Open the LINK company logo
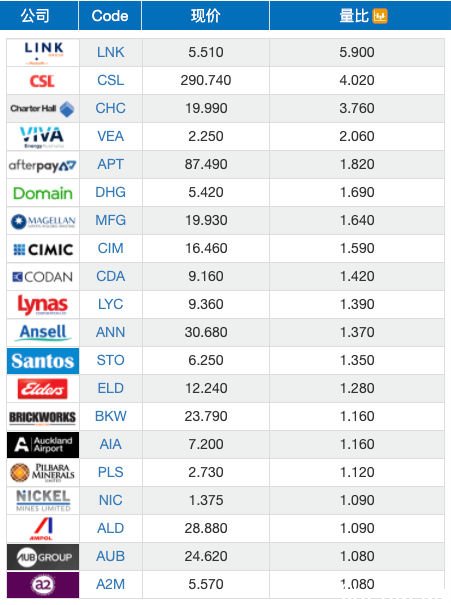This screenshot has height=605, width=451. pyautogui.click(x=43, y=53)
